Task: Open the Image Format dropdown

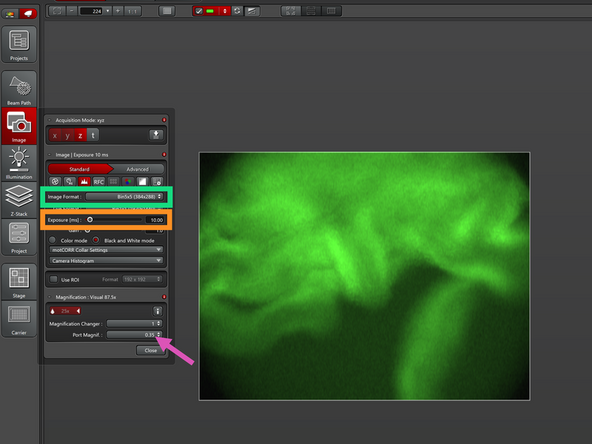Action: pyautogui.click(x=124, y=197)
